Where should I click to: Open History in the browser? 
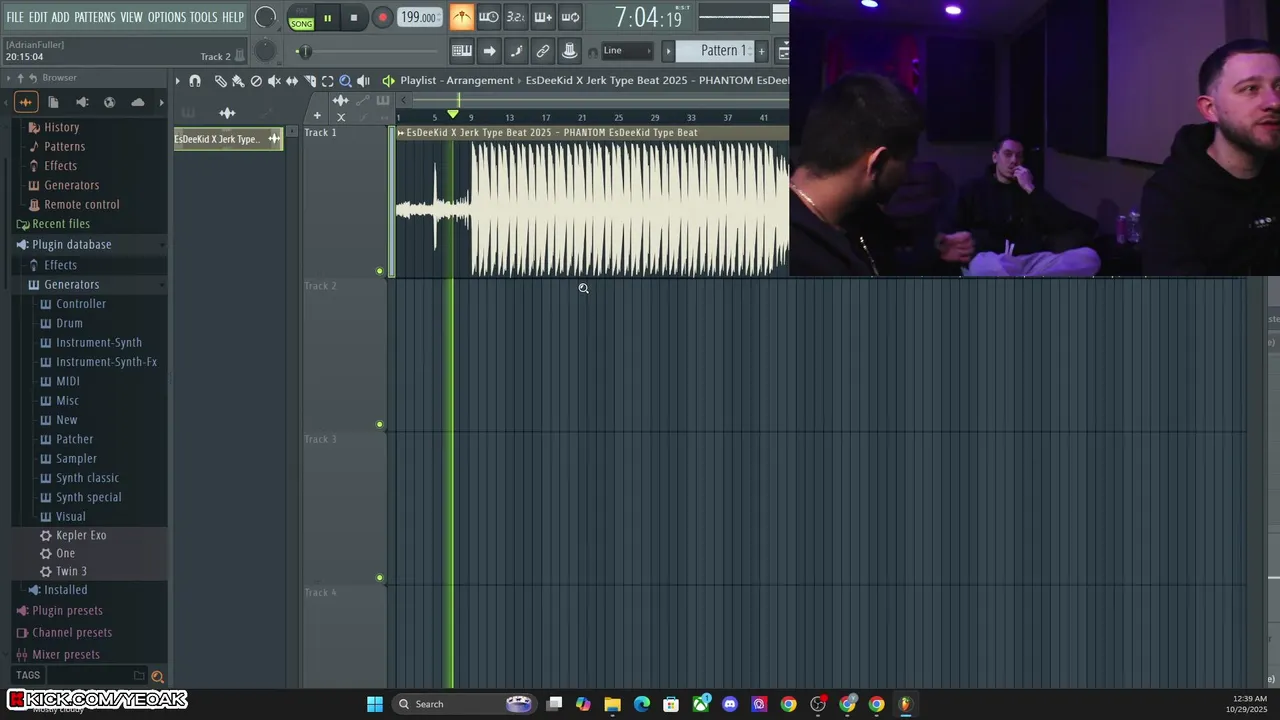point(61,127)
